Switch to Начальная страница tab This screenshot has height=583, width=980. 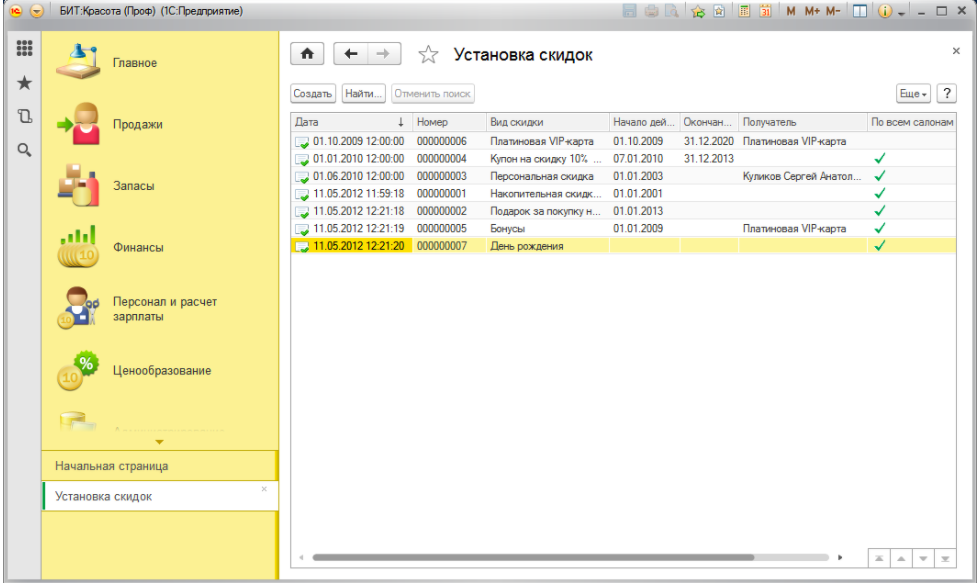coord(112,466)
